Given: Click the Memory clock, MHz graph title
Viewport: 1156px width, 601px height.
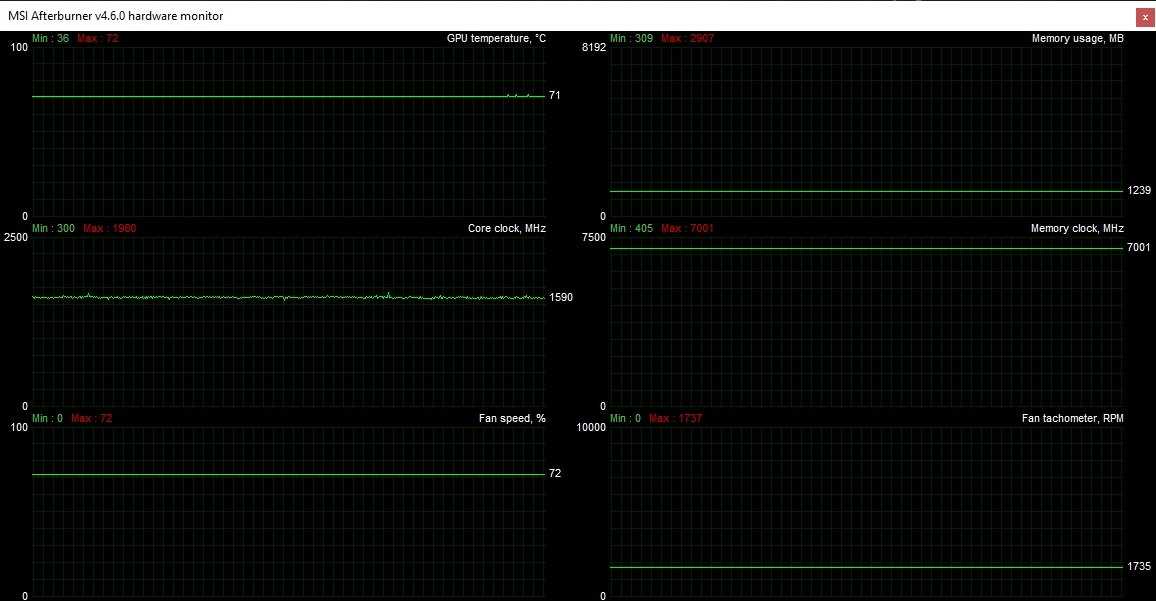Looking at the screenshot, I should [x=1077, y=229].
